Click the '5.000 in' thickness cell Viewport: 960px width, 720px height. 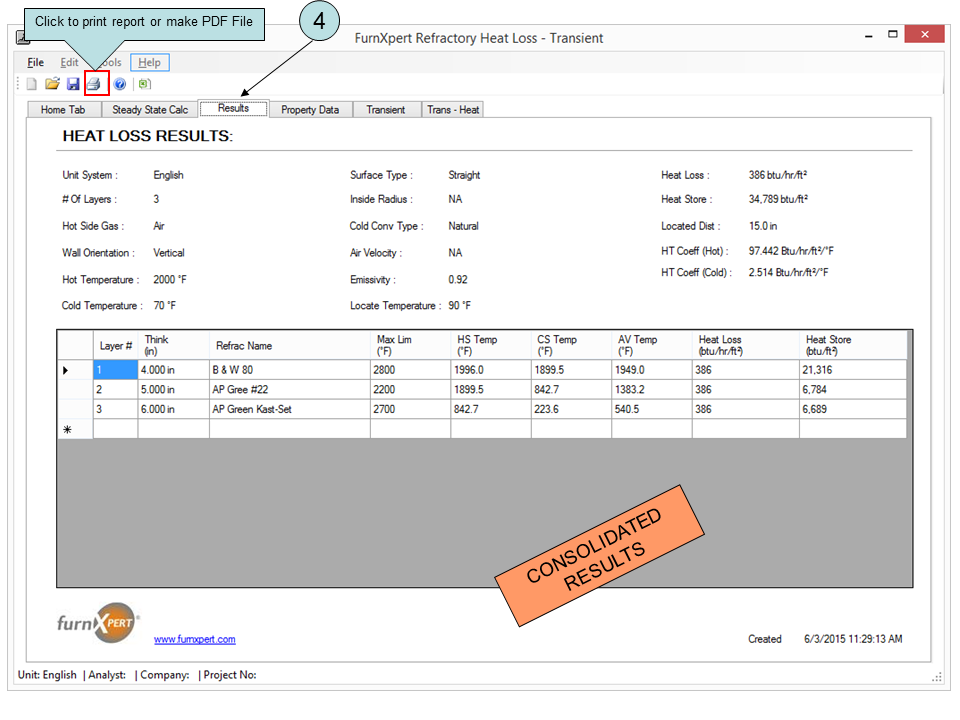click(174, 389)
